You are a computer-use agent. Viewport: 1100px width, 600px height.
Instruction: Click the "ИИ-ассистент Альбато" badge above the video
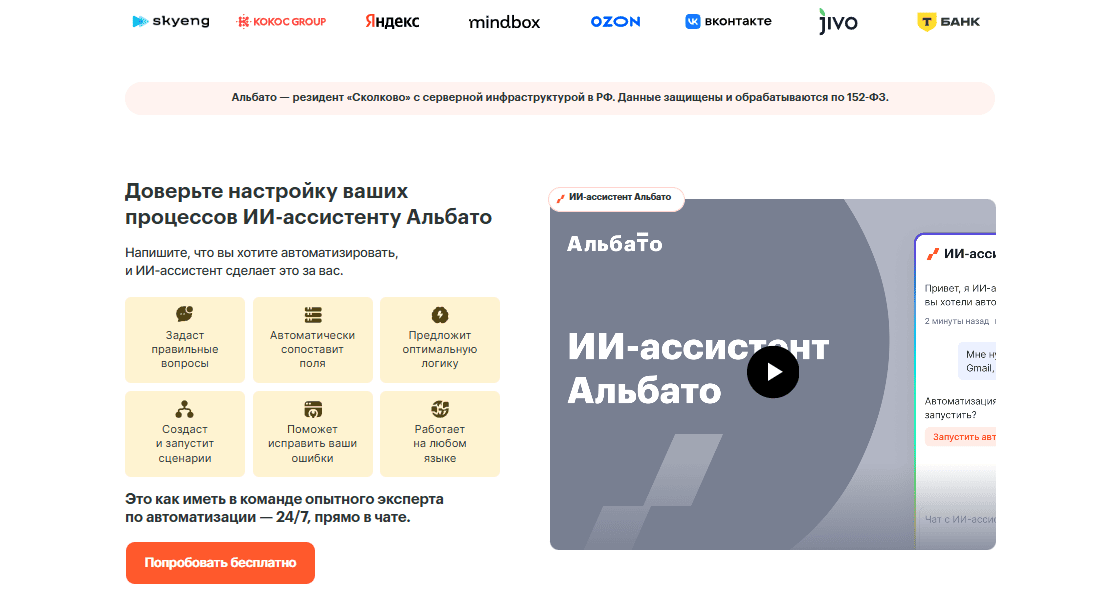(x=616, y=198)
